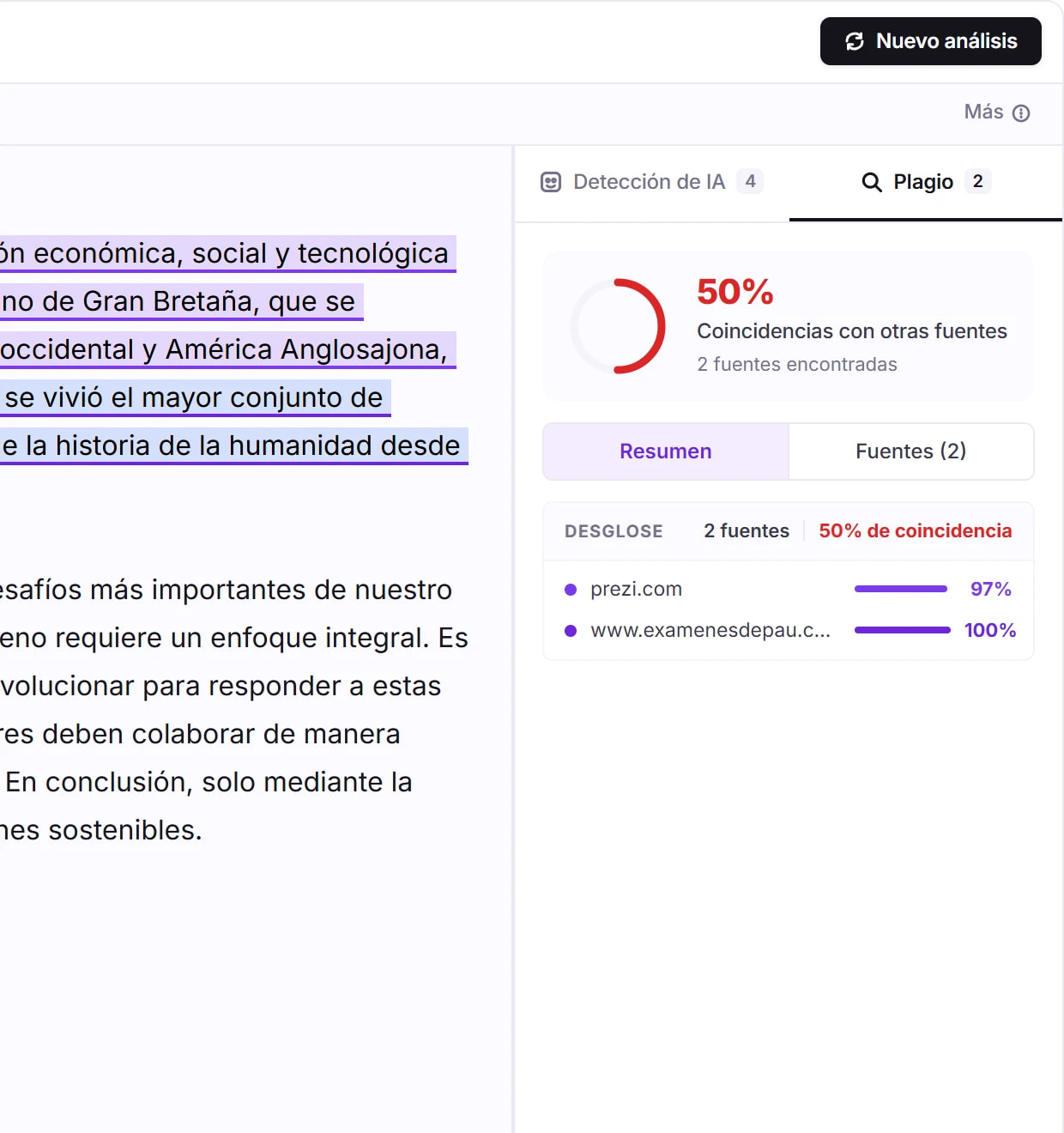Click the DESGLOSE header label

[614, 531]
